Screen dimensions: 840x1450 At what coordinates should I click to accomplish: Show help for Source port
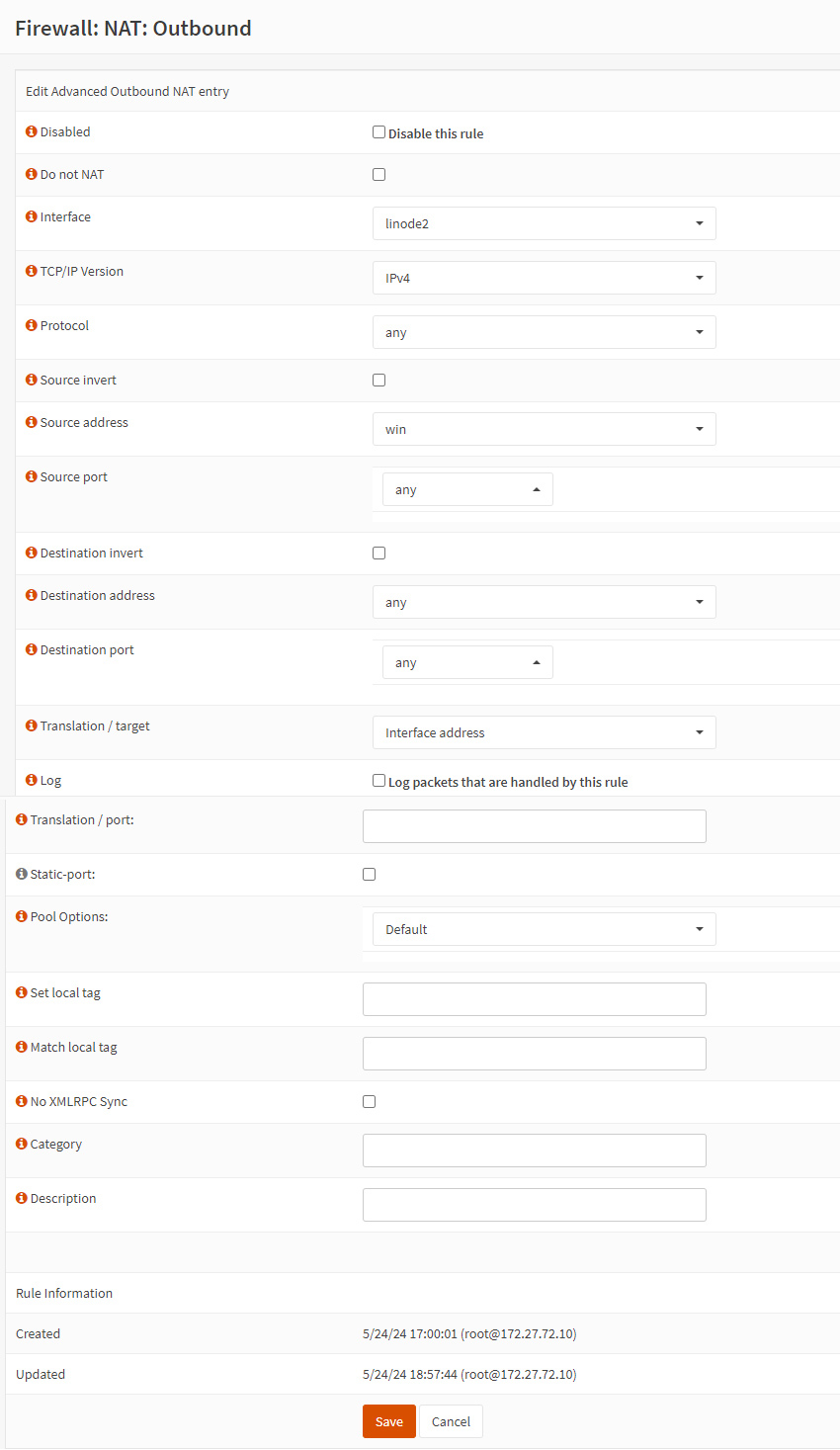click(32, 476)
